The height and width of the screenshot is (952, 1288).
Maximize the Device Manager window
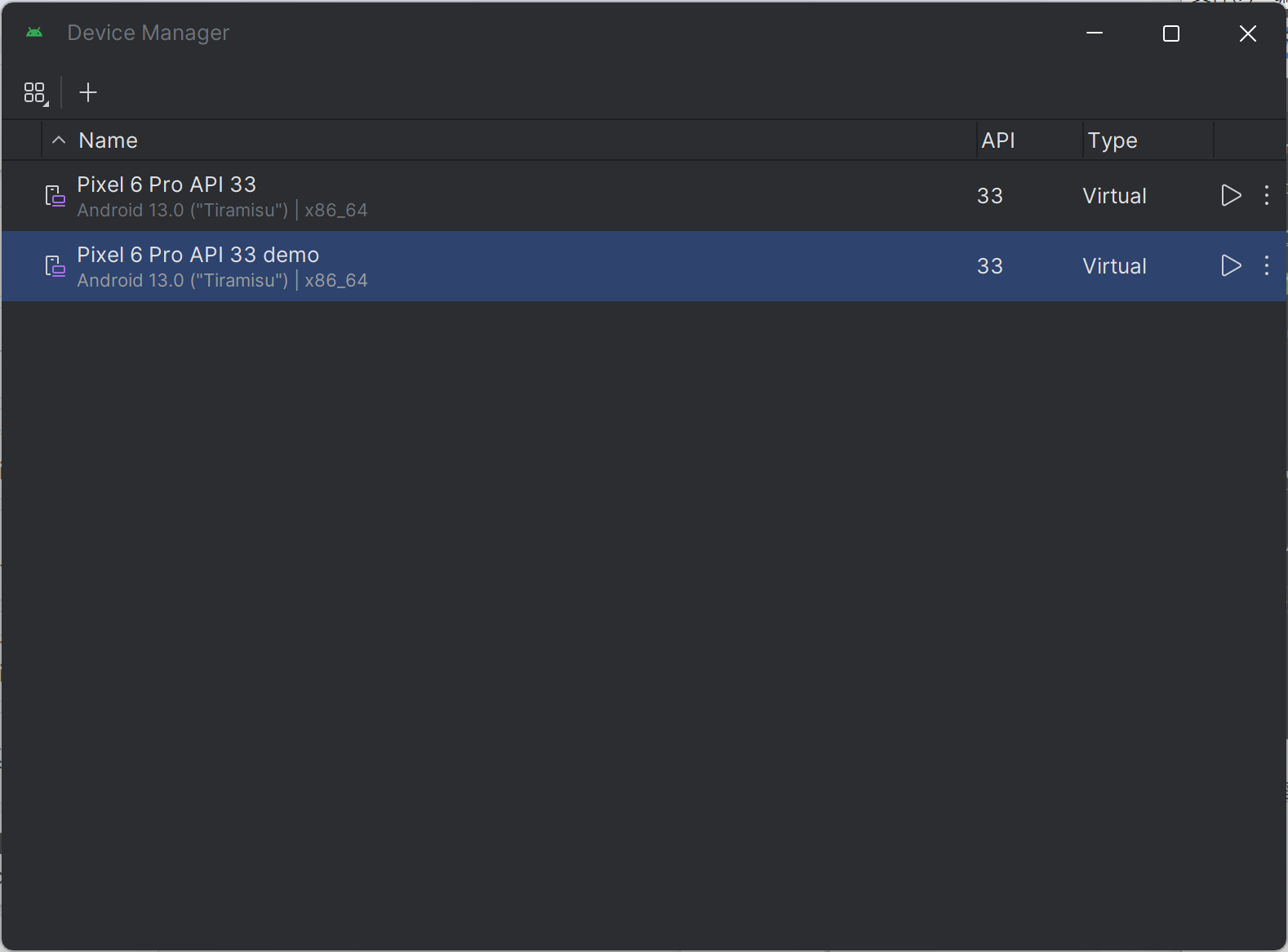[1170, 33]
